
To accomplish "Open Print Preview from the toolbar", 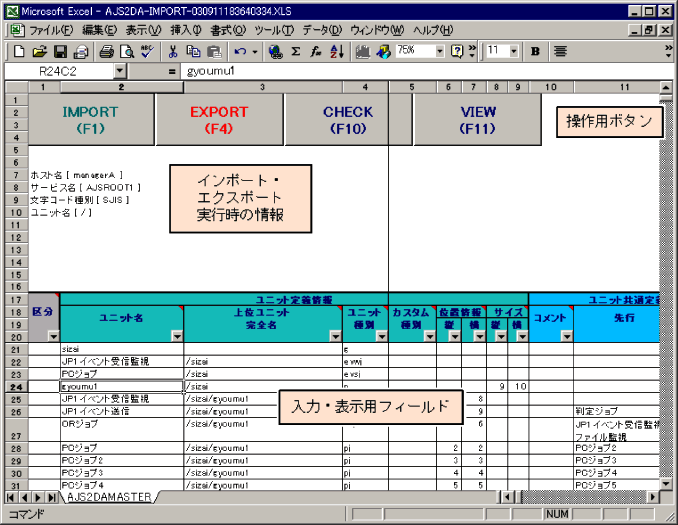I will coord(127,51).
